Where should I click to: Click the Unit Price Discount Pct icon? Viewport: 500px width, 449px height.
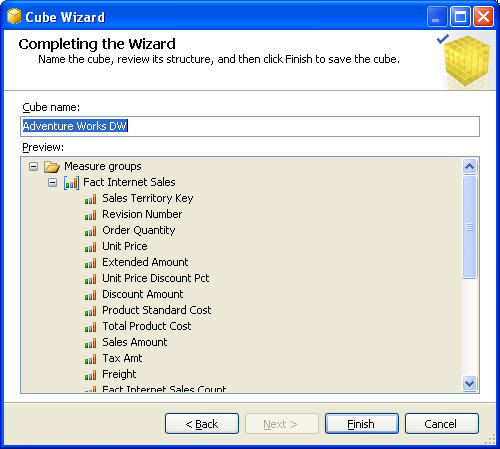tap(90, 279)
